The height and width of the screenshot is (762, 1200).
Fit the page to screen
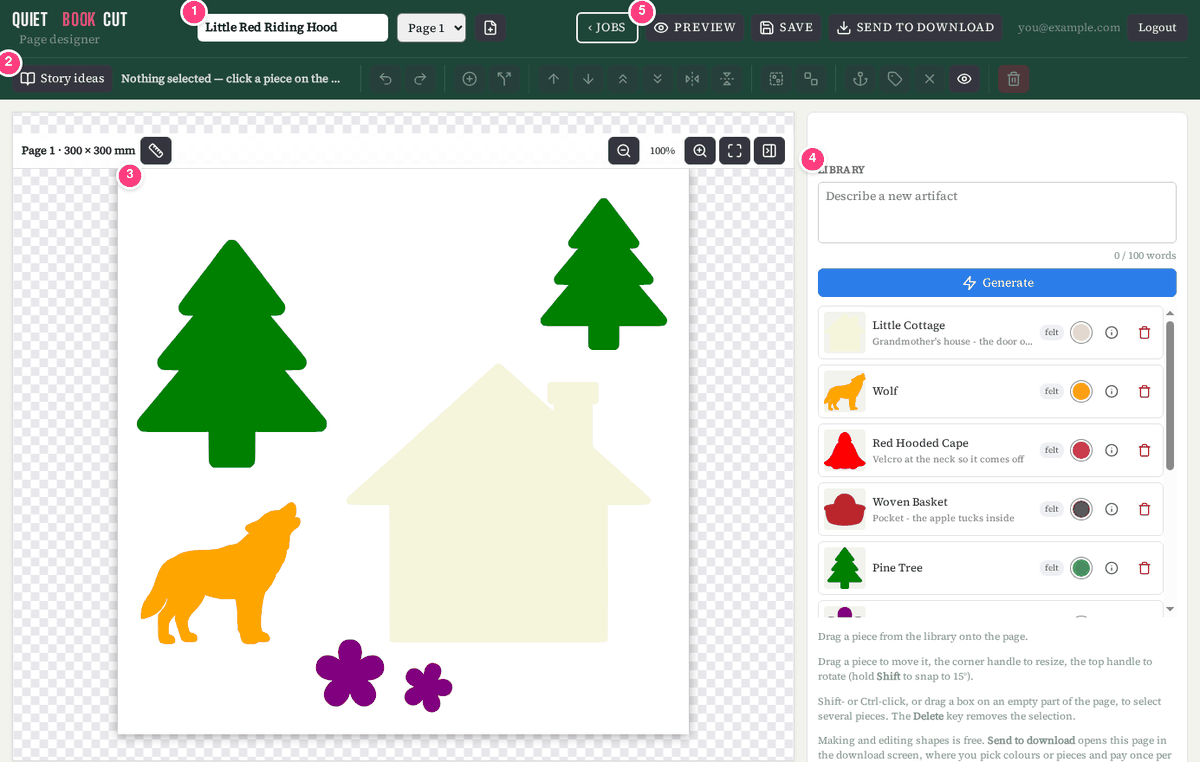pos(735,151)
